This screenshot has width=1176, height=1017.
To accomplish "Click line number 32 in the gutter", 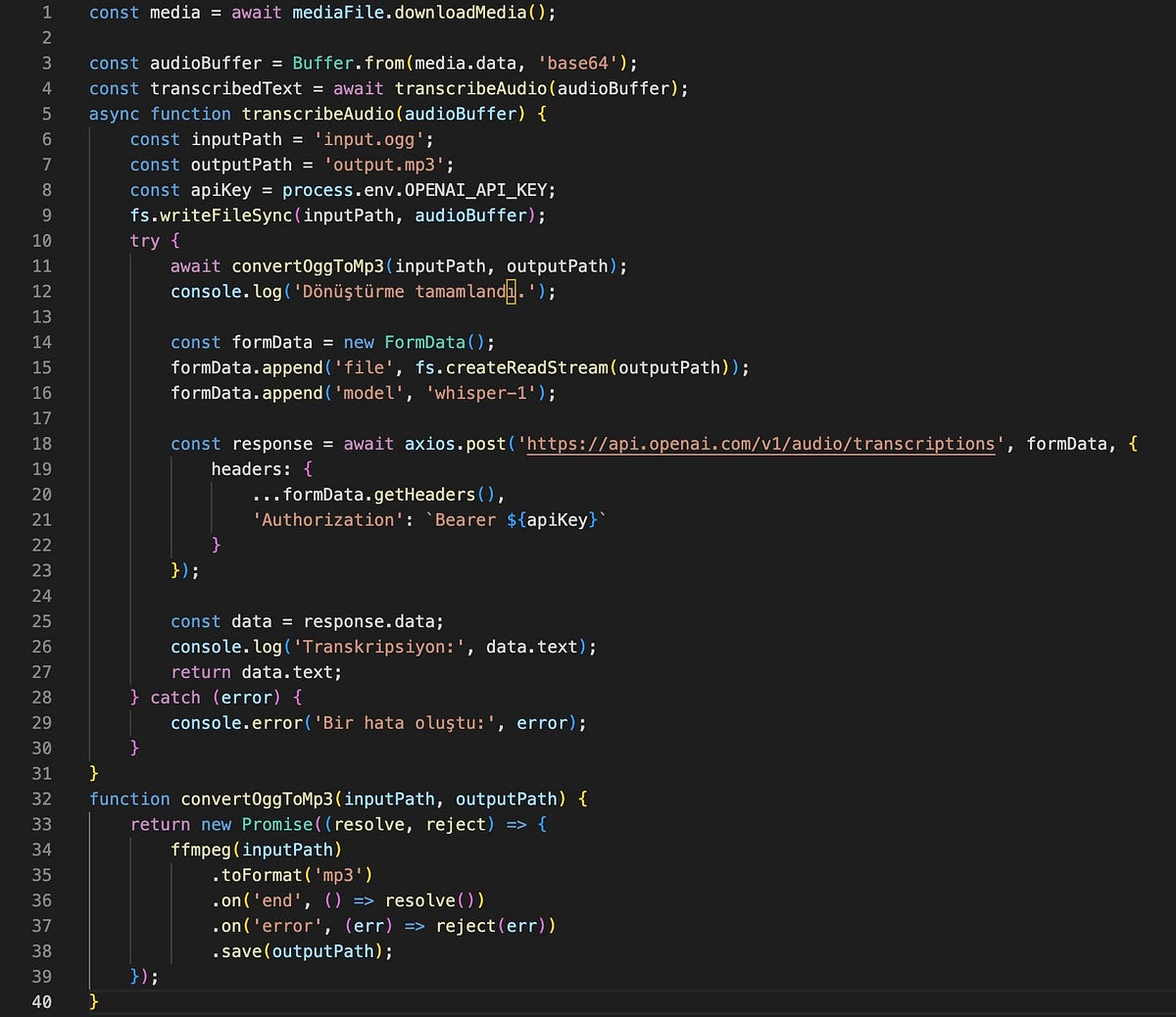I will click(x=41, y=799).
